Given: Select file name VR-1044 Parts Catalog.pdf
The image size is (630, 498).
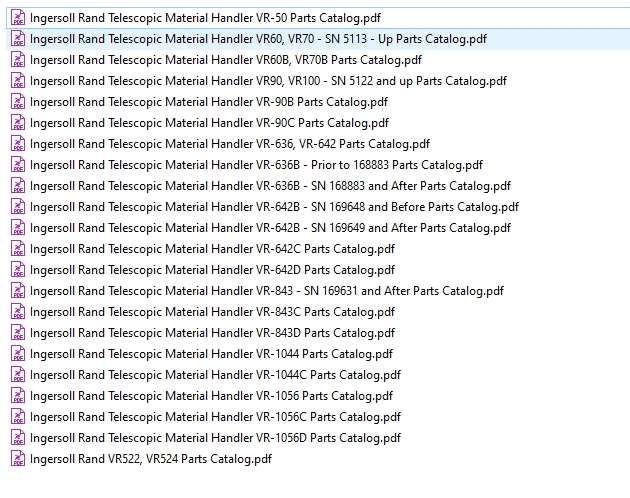Looking at the screenshot, I should click(x=211, y=354).
